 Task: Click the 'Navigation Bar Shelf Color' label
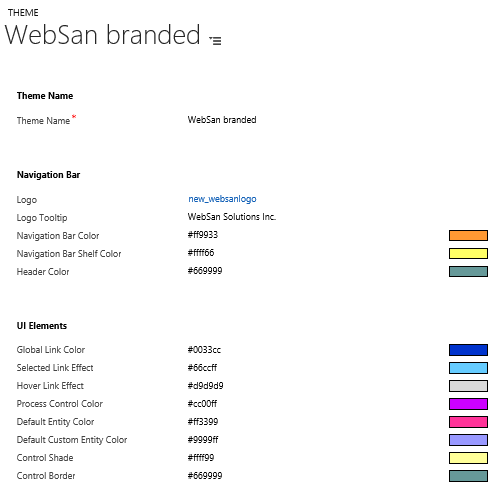pos(69,254)
